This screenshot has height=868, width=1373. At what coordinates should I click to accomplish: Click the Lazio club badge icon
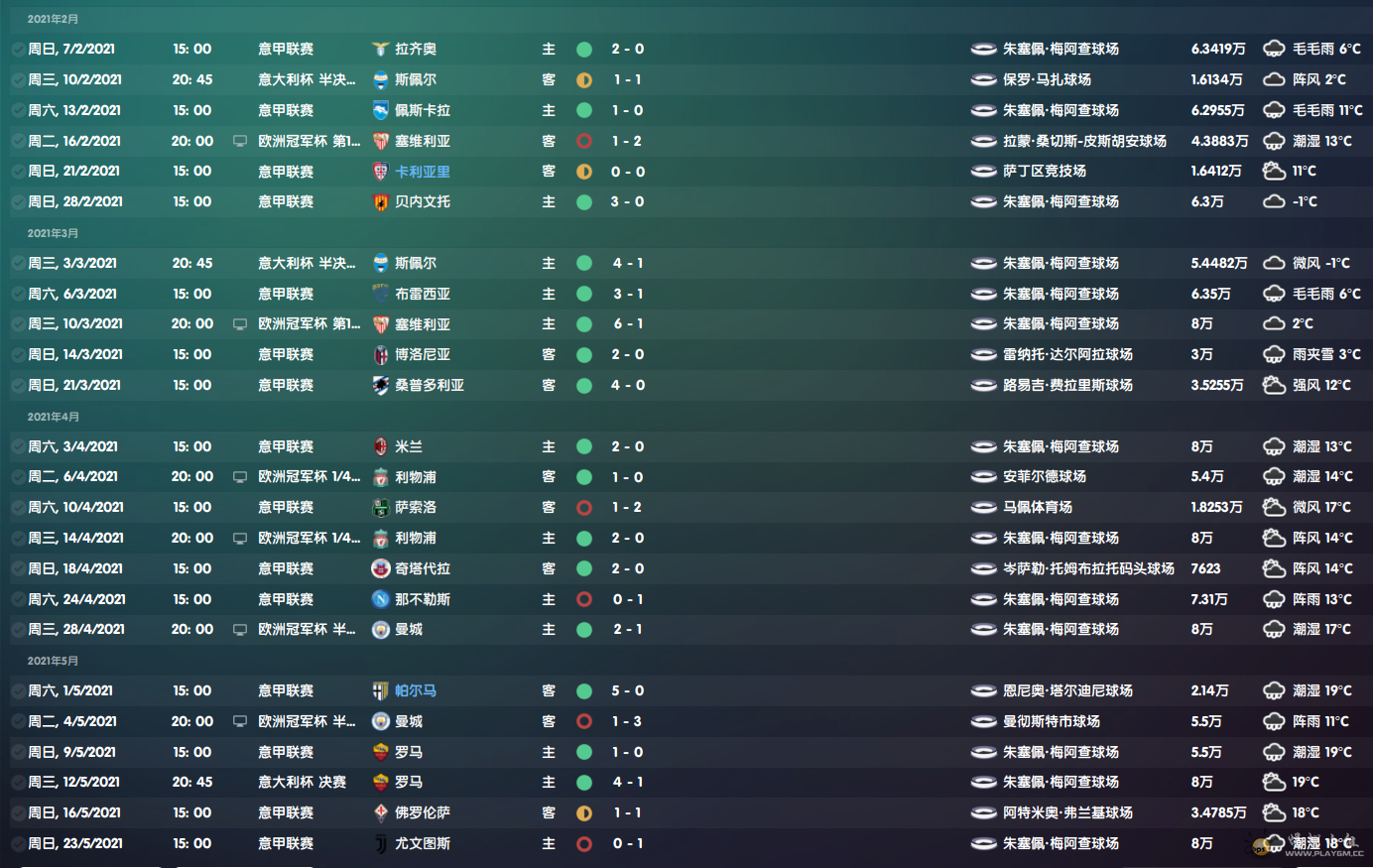pos(380,49)
